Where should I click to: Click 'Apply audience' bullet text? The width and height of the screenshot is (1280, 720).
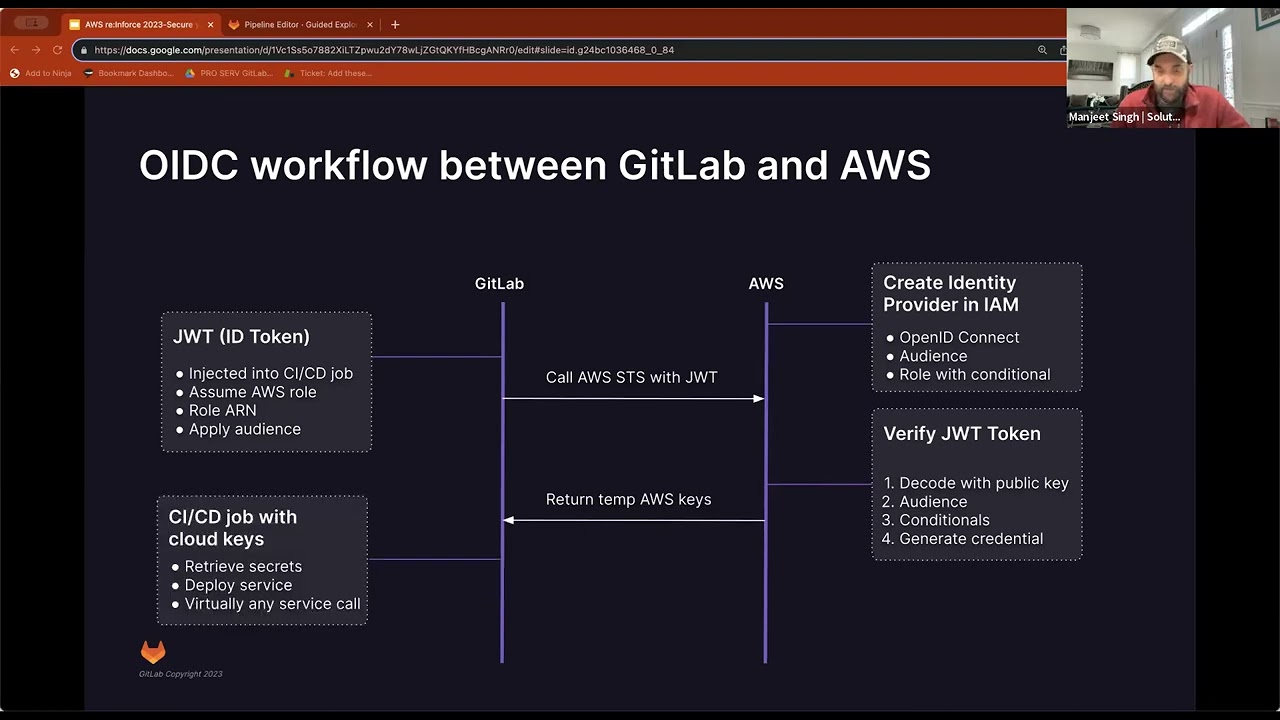click(x=244, y=429)
